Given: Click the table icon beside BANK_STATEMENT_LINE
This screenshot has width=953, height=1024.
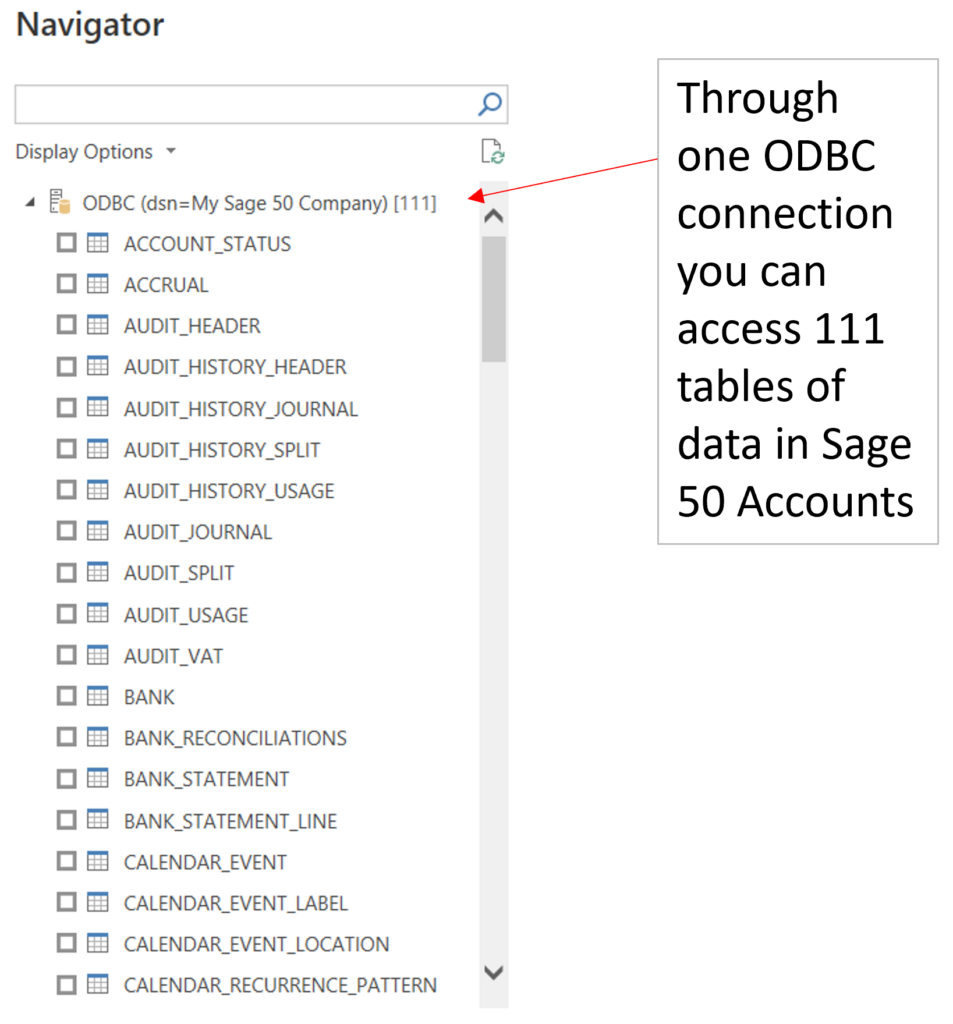Looking at the screenshot, I should pyautogui.click(x=99, y=819).
